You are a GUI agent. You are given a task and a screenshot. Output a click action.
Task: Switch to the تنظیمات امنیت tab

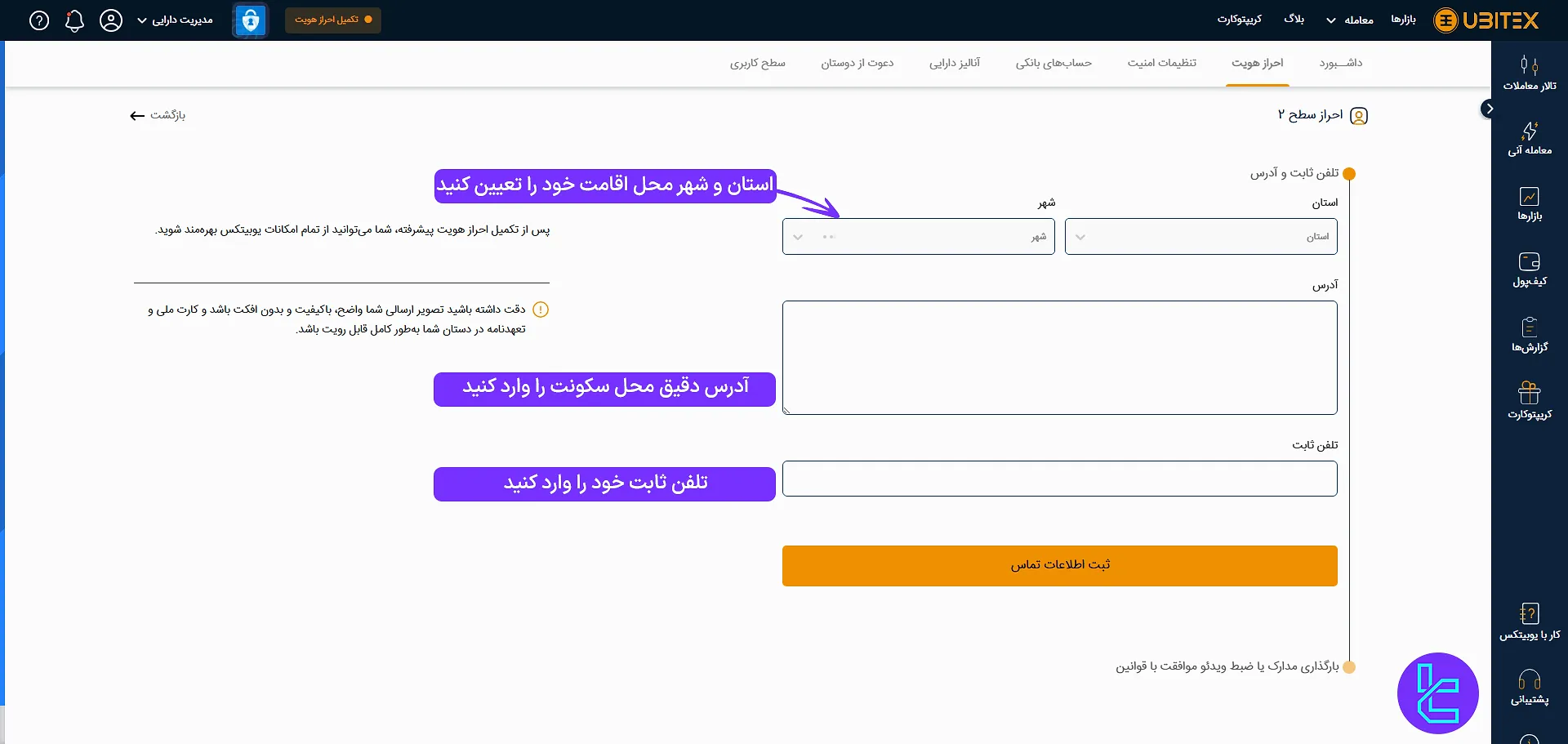click(x=1162, y=63)
